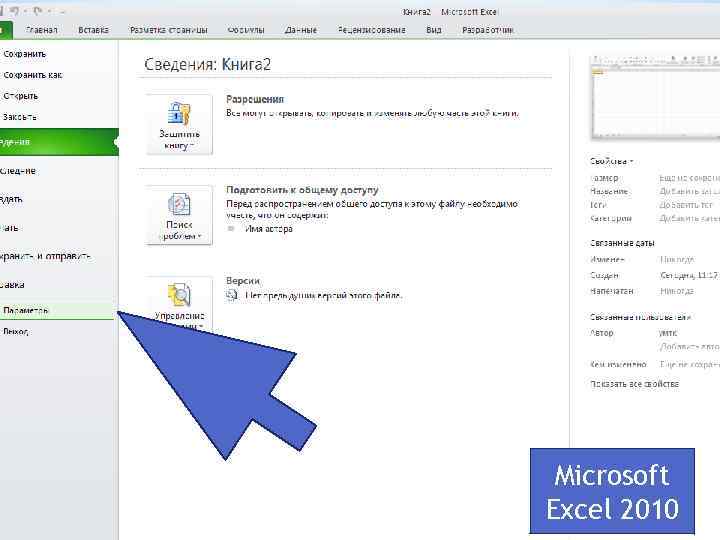Open the Поиск проблем check icon button

pos(179,215)
